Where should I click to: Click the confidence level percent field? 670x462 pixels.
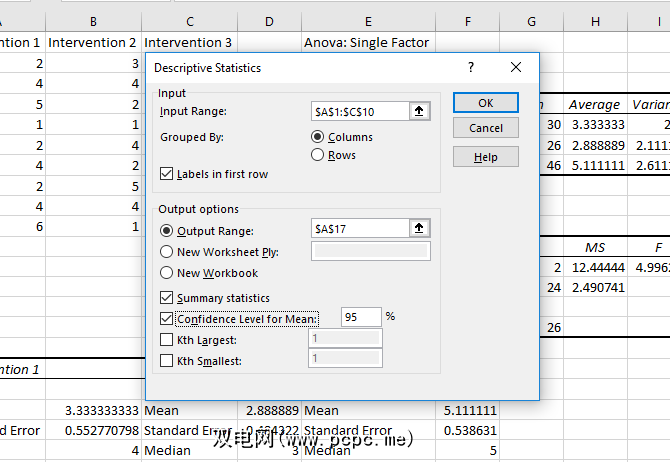pos(361,317)
